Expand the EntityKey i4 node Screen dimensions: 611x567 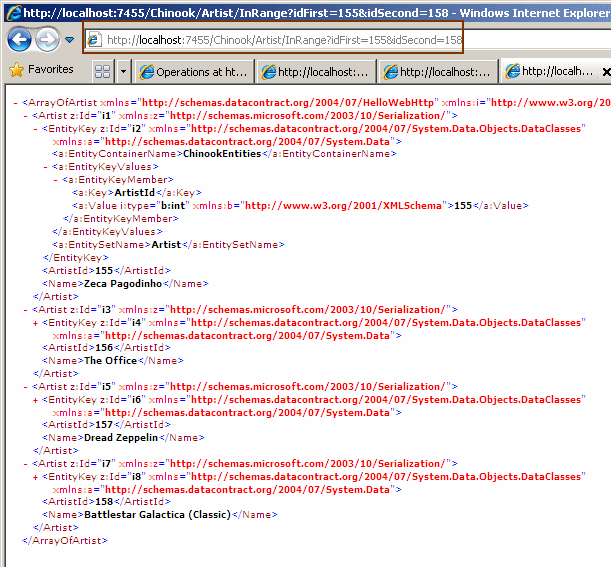point(35,323)
